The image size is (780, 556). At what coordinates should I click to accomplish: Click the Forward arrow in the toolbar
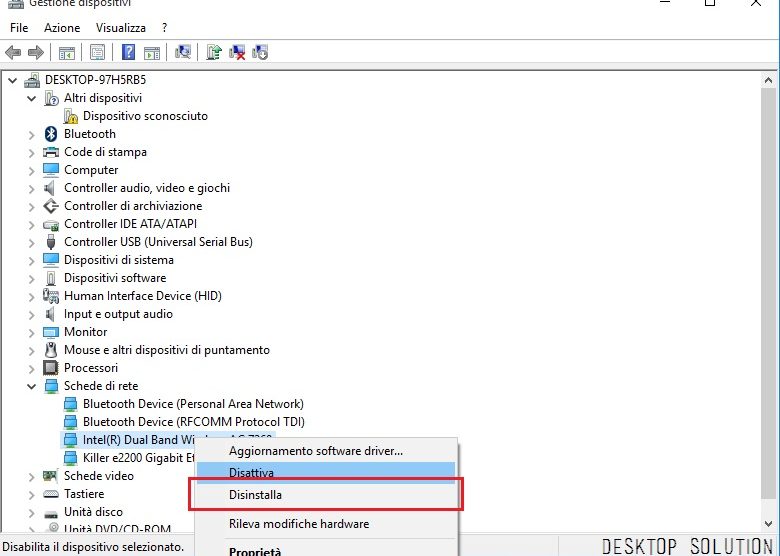(x=36, y=52)
